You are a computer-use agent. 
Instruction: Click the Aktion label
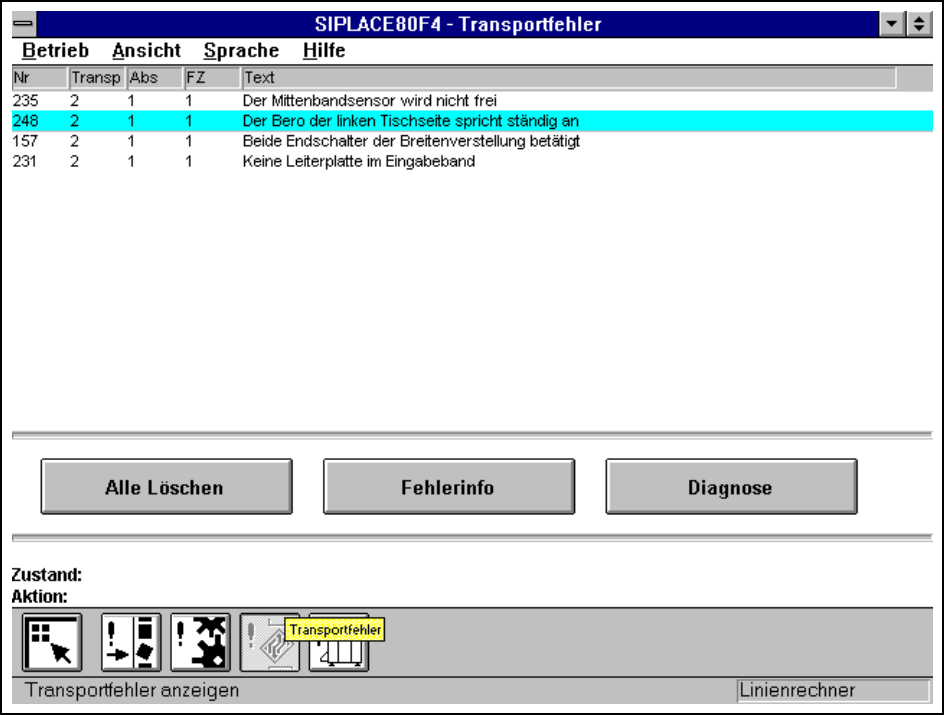(x=40, y=596)
